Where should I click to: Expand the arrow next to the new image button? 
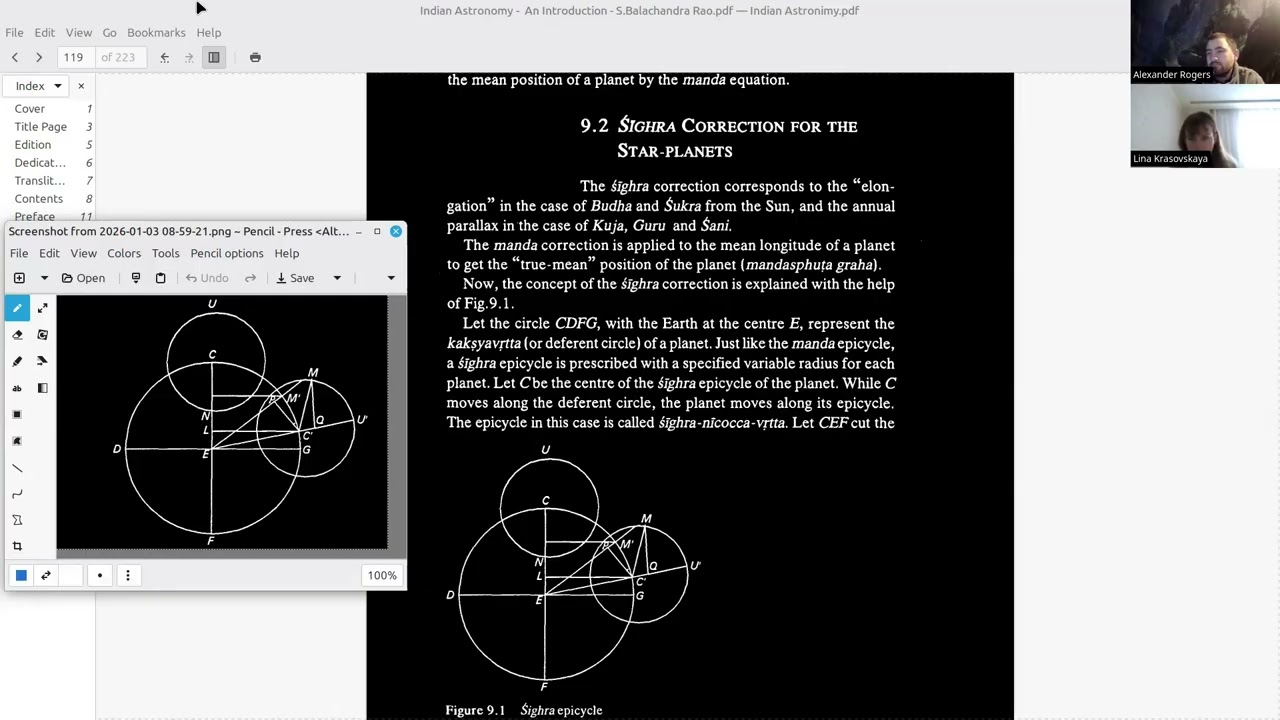[44, 278]
